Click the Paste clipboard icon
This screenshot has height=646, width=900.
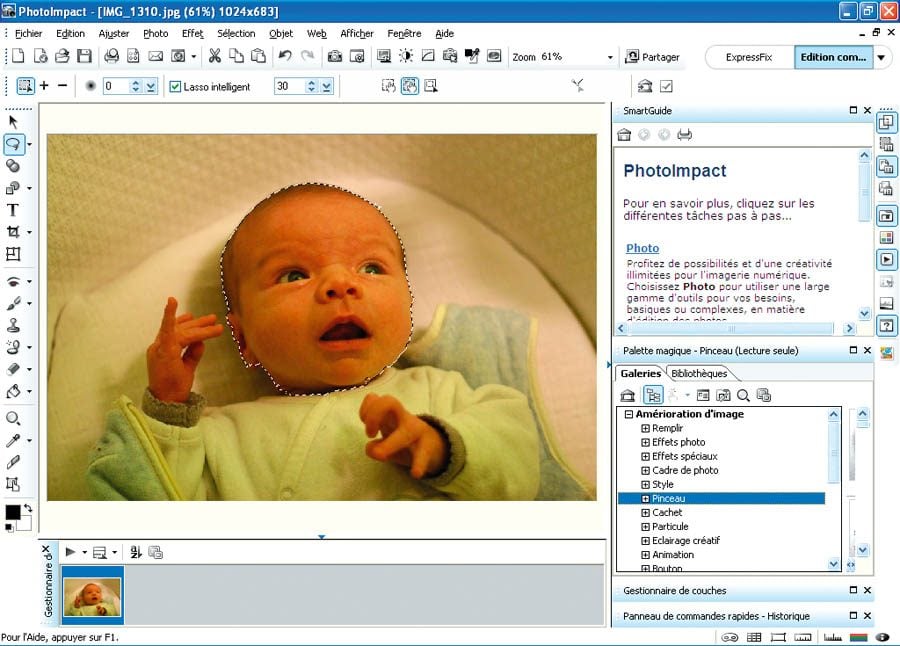pyautogui.click(x=259, y=56)
